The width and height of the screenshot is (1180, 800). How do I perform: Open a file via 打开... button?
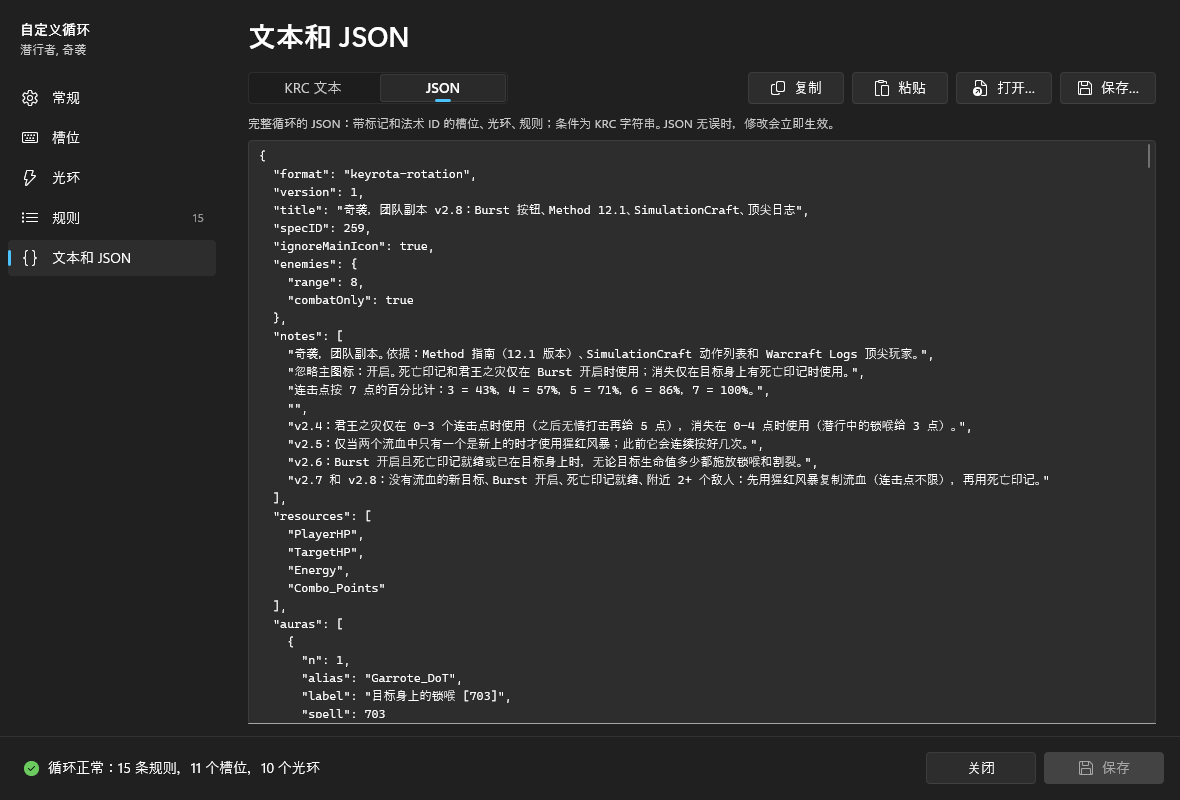point(1003,88)
